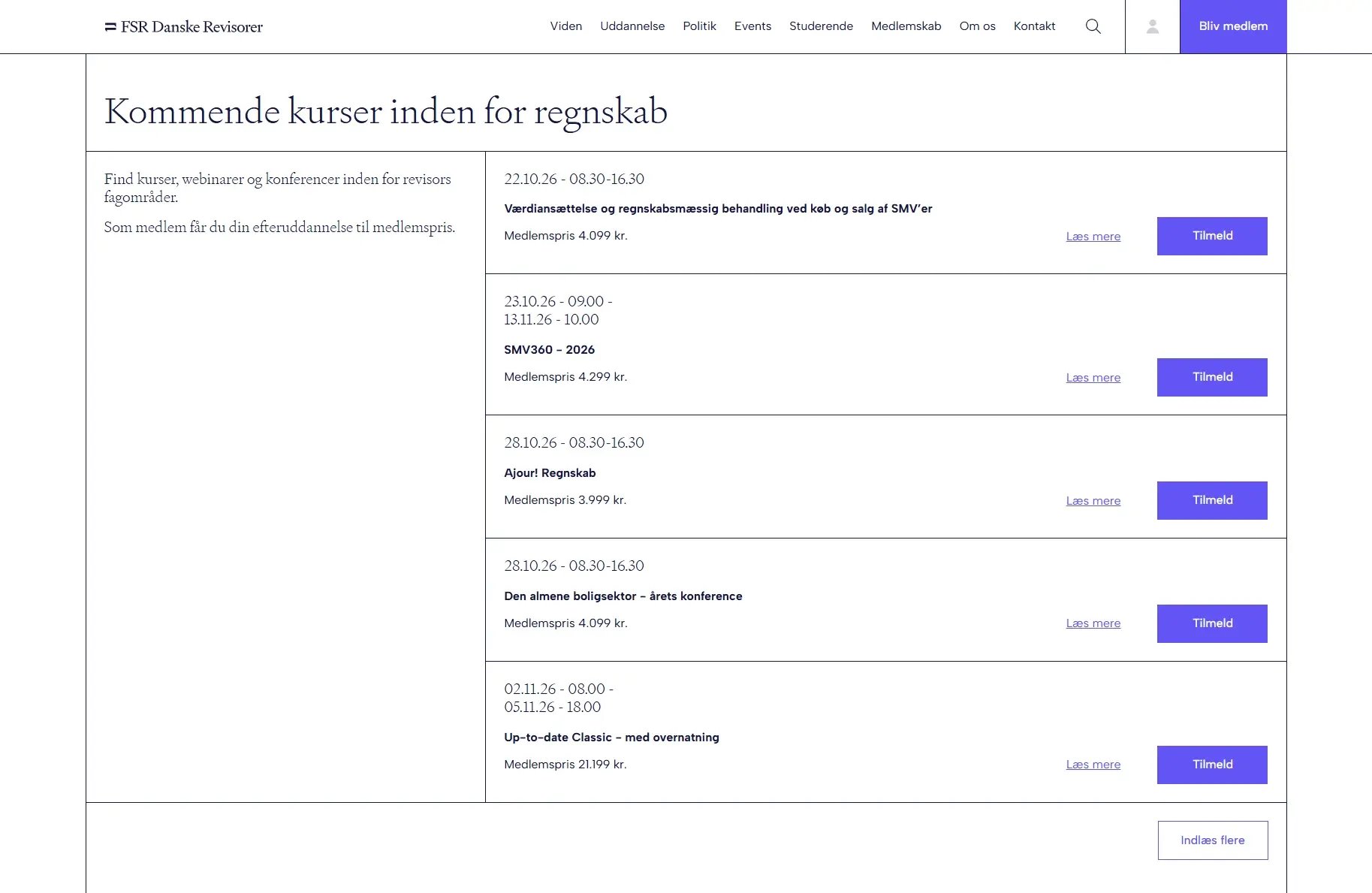
Task: Læs mere about SMV360 – 2026
Action: (1093, 378)
